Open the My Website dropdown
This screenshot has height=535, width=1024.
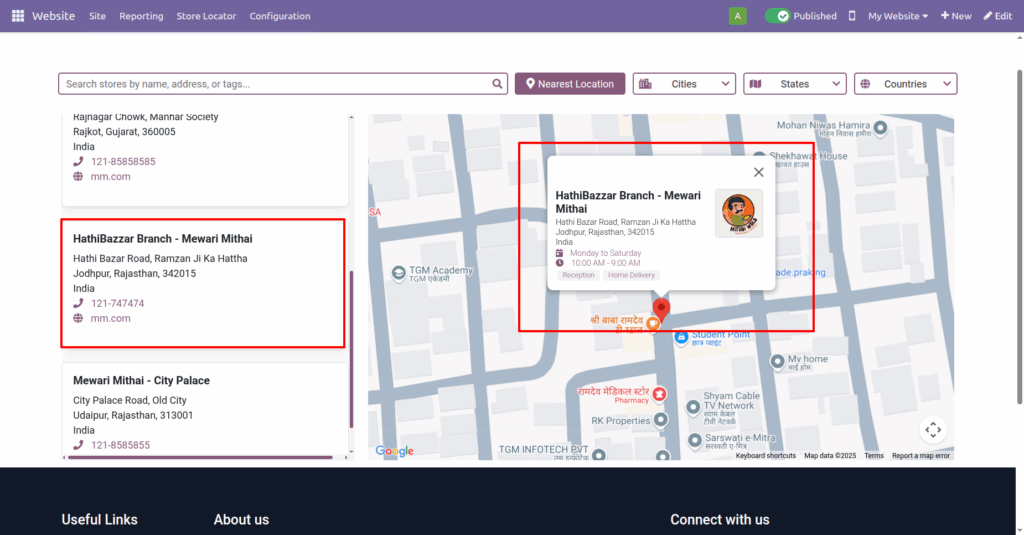tap(897, 16)
